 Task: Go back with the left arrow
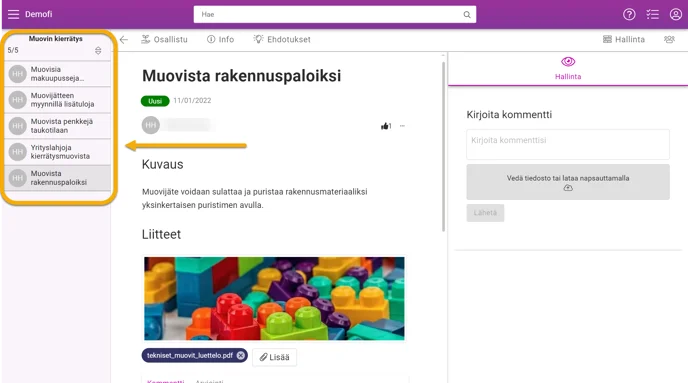point(124,39)
